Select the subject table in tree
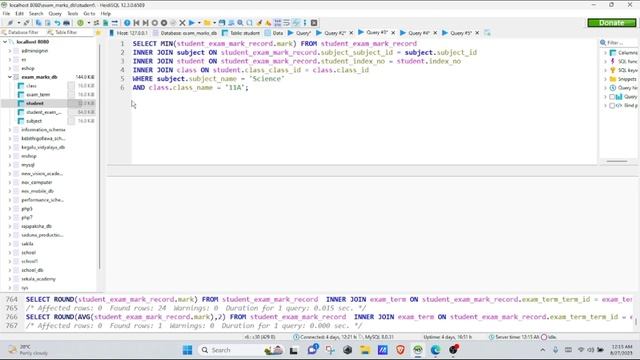This screenshot has height=360, width=640. [x=34, y=121]
